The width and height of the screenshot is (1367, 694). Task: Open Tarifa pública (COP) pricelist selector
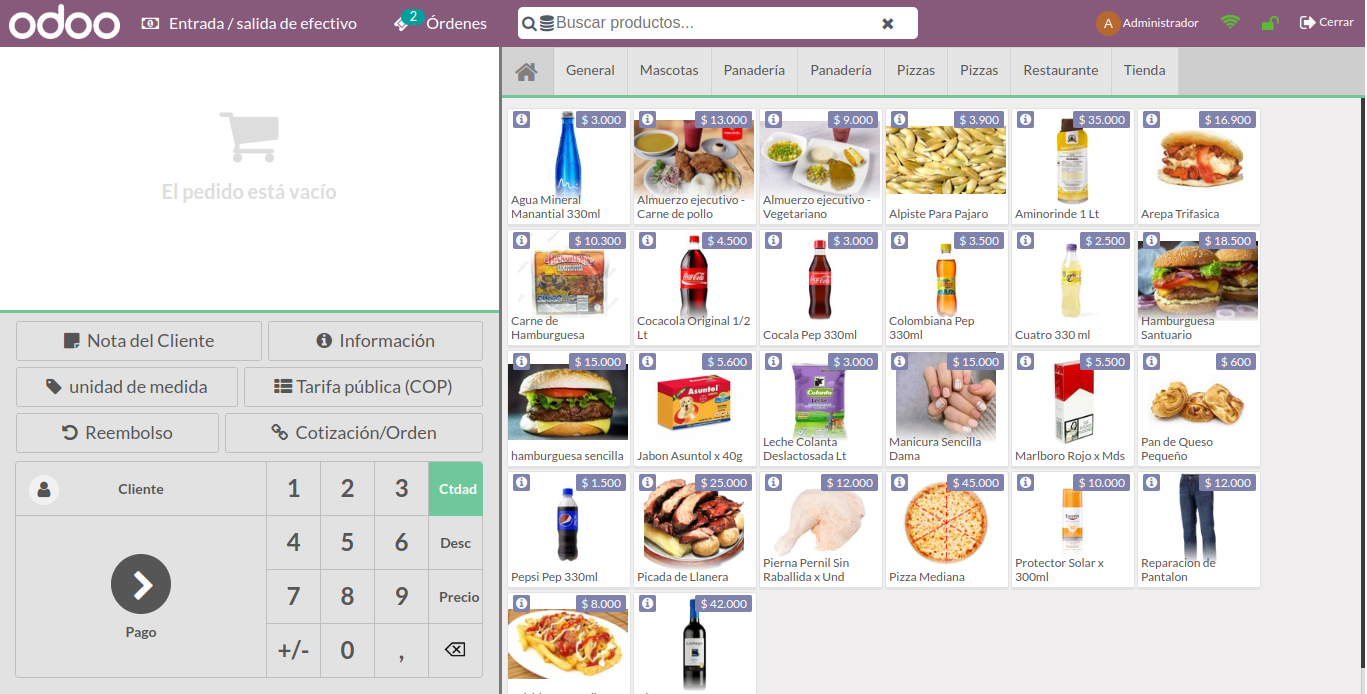[x=364, y=387]
